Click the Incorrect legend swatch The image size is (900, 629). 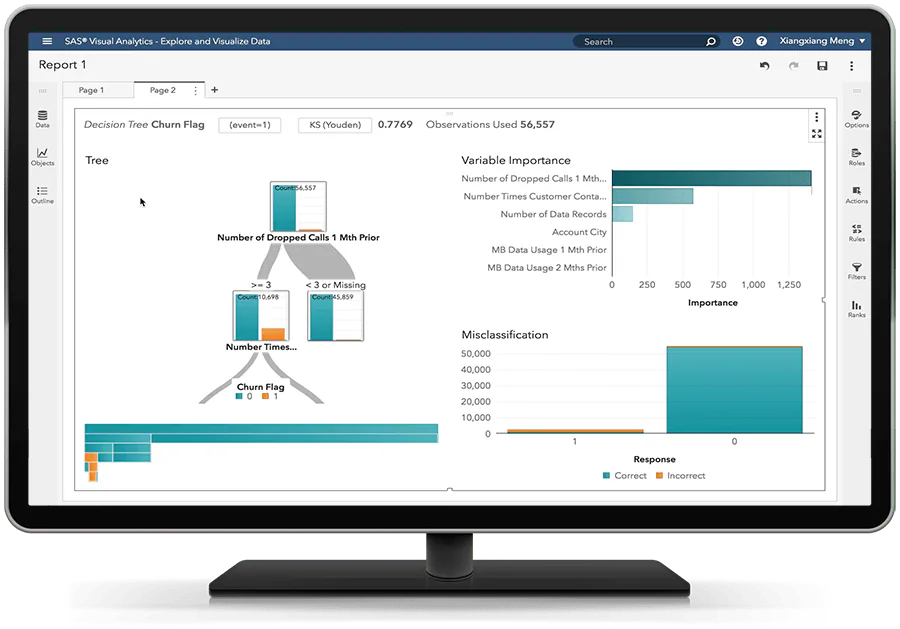660,476
